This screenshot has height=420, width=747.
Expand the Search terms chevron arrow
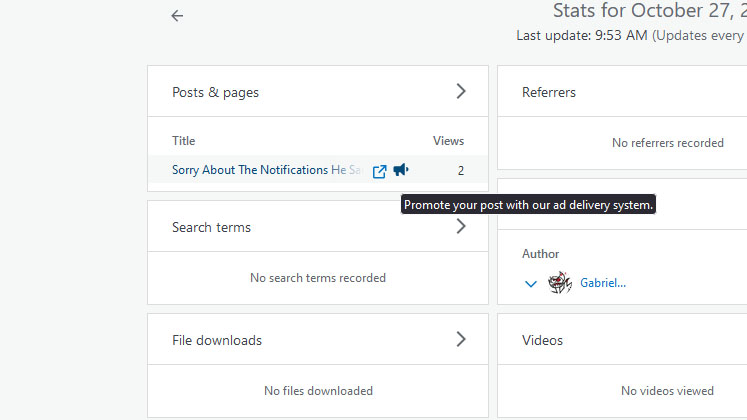point(461,226)
